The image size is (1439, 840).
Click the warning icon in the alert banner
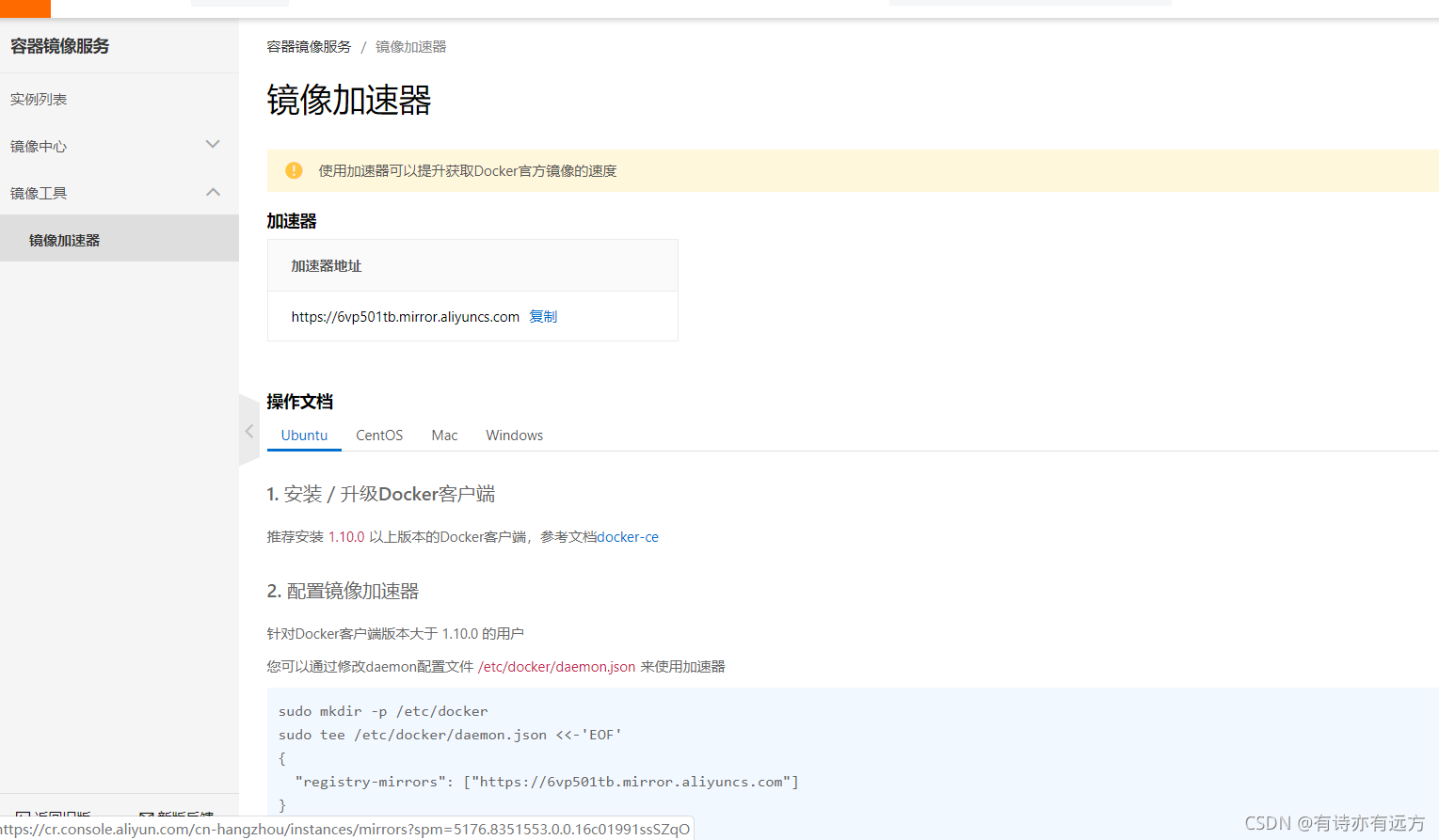point(294,170)
